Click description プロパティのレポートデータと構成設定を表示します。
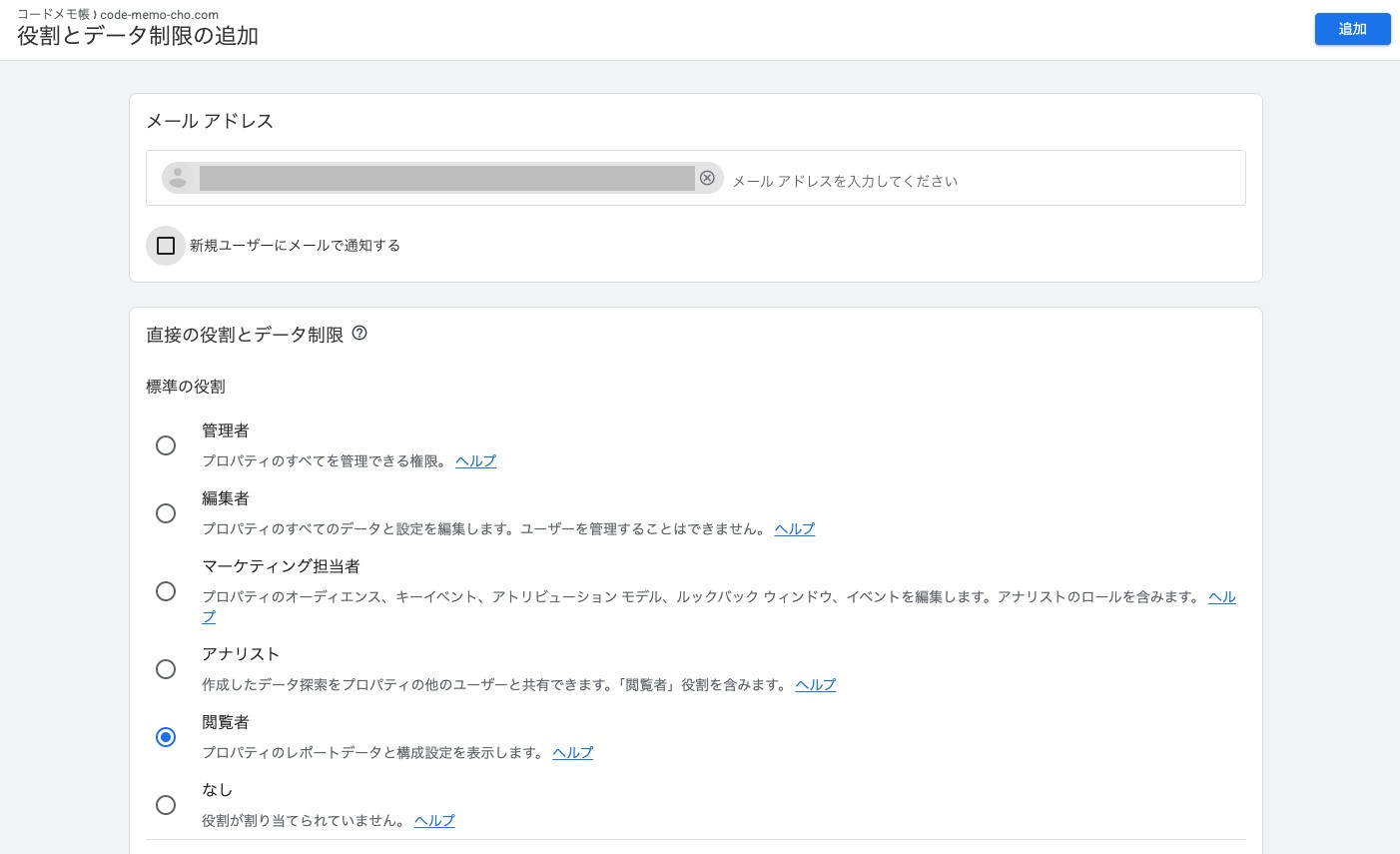 [x=373, y=753]
